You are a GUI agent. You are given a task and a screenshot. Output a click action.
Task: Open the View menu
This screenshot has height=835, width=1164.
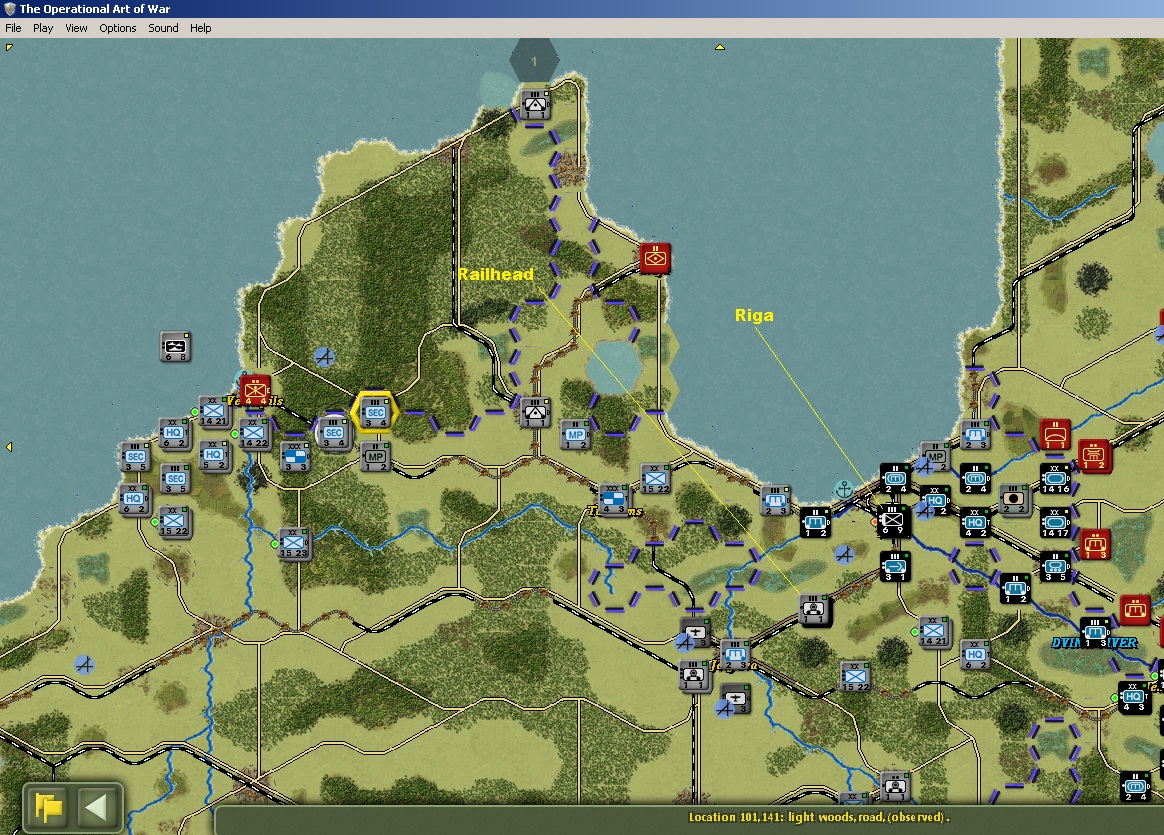tap(76, 28)
